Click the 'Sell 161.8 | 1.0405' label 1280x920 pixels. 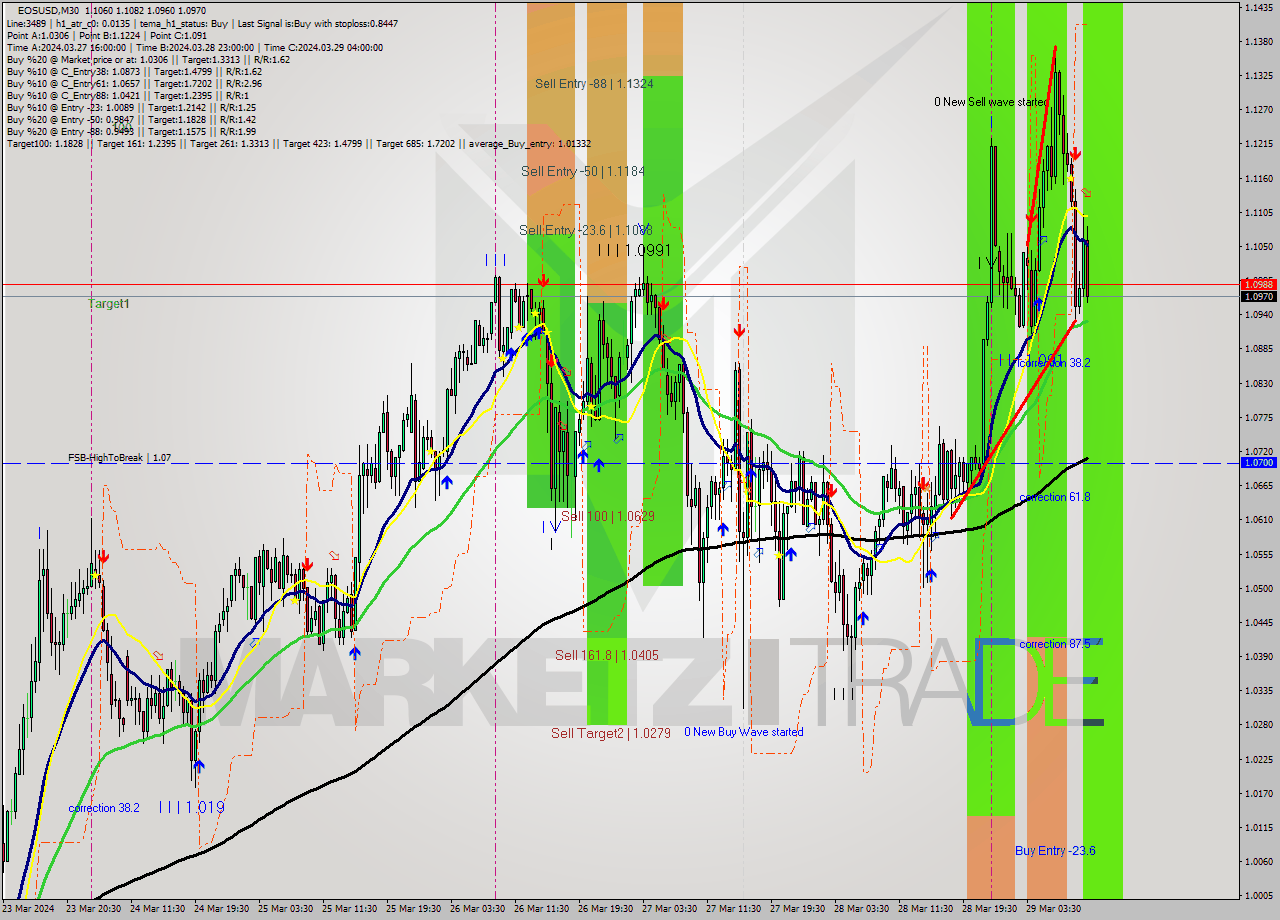pos(607,655)
